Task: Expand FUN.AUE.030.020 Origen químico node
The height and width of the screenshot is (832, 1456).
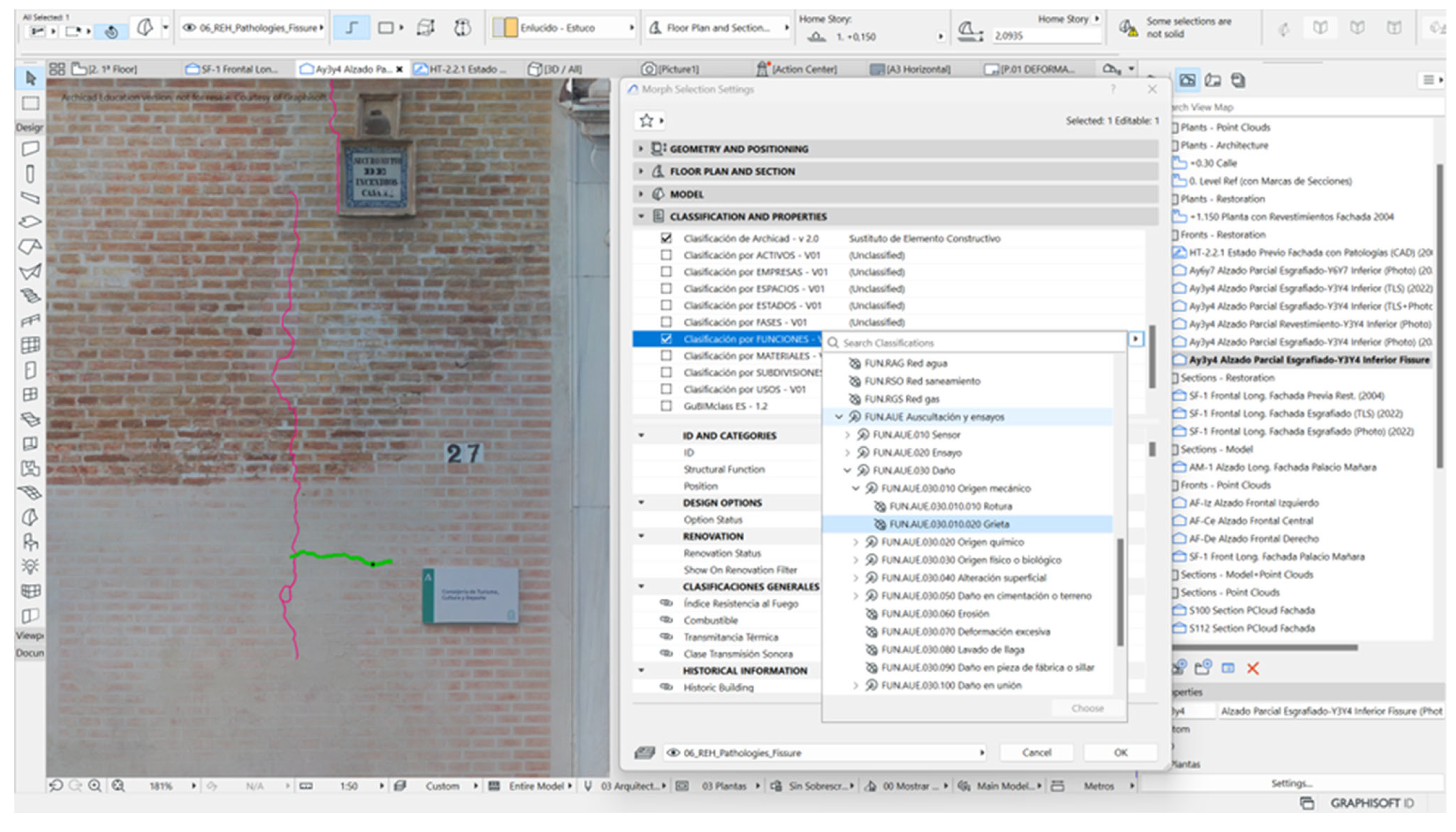Action: [856, 543]
